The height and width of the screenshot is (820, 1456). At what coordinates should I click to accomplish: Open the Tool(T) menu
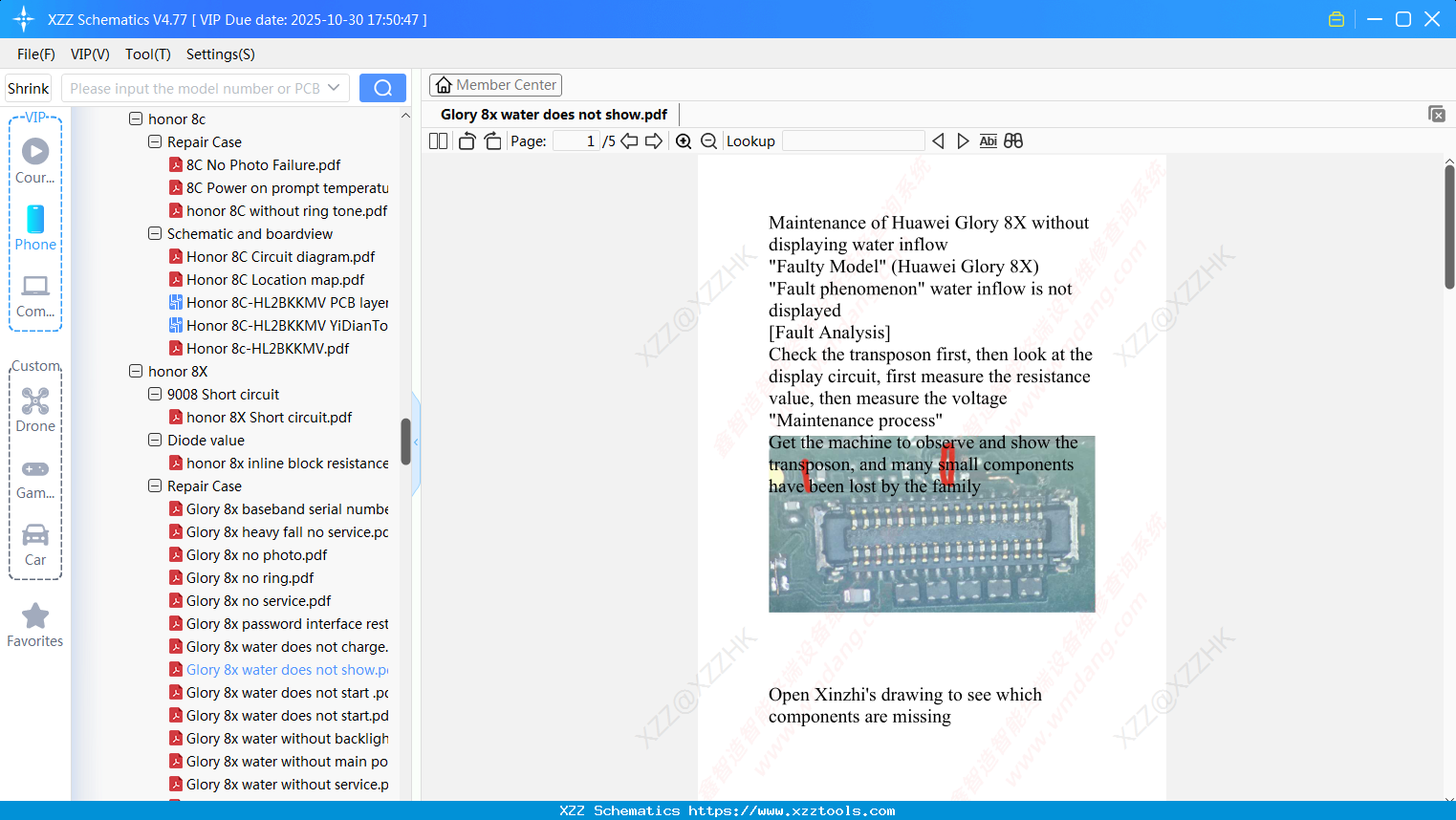tap(148, 54)
